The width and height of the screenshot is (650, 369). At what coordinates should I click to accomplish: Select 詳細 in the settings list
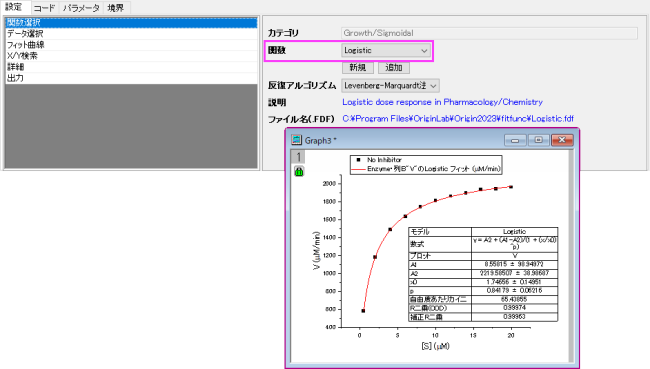[131, 67]
